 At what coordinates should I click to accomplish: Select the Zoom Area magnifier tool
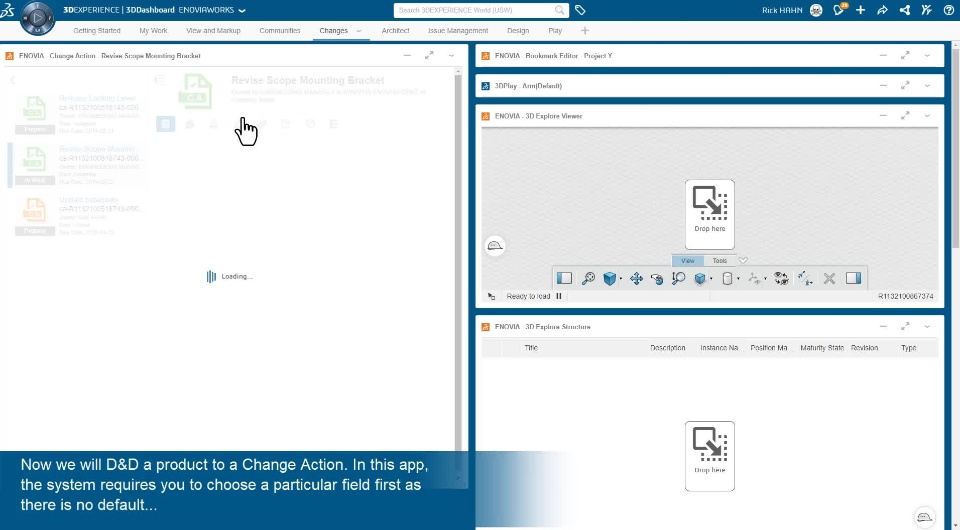[678, 278]
